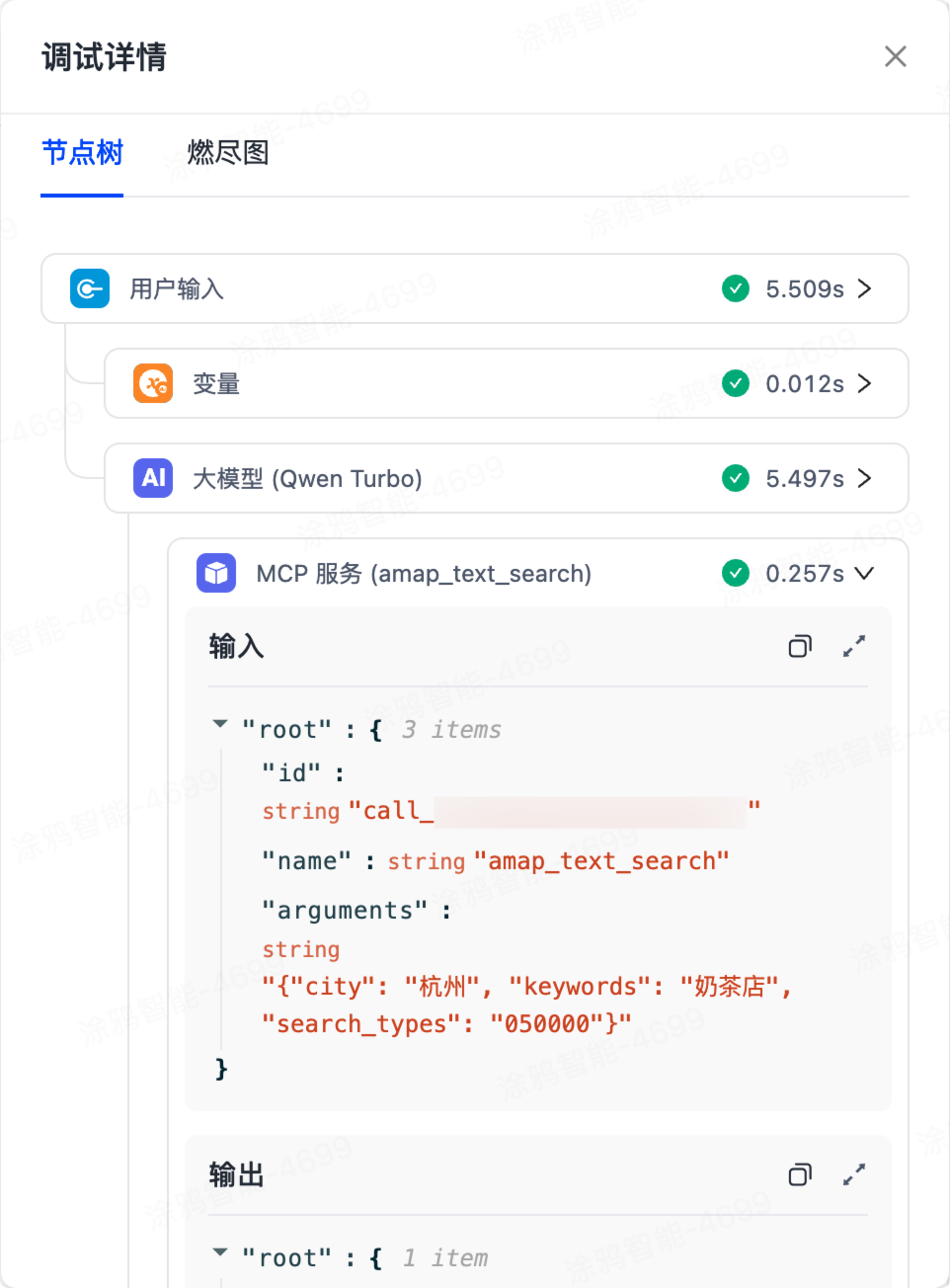Switch to the 节点树 tab
This screenshot has width=950, height=1288.
click(82, 153)
